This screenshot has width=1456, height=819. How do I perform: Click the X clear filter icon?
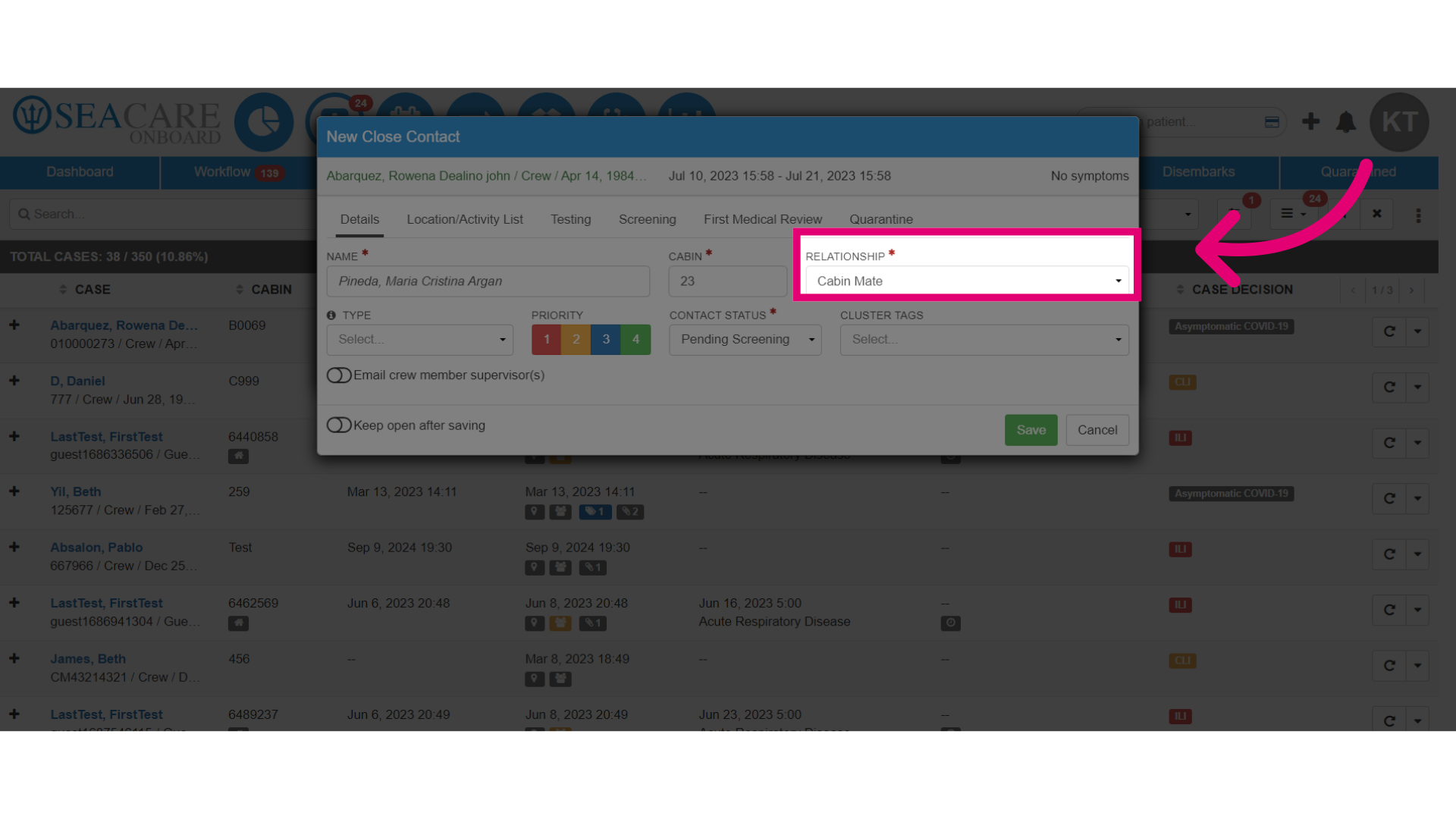1377,214
